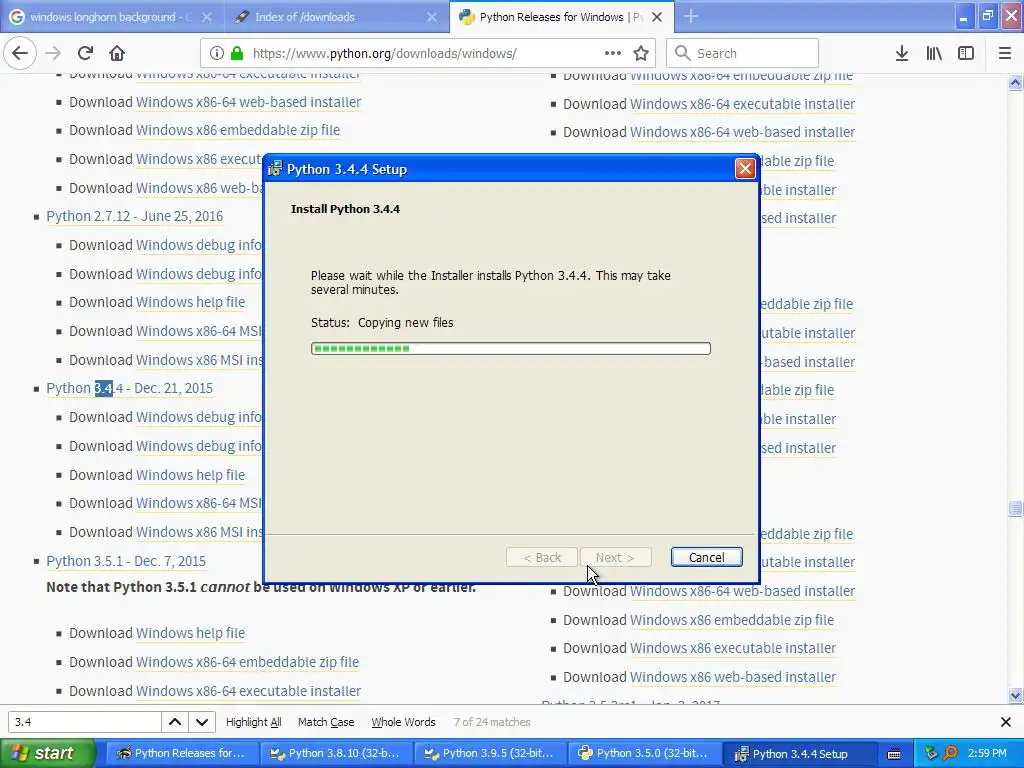
Task: Open the Downloads arrow panel
Action: [x=902, y=53]
